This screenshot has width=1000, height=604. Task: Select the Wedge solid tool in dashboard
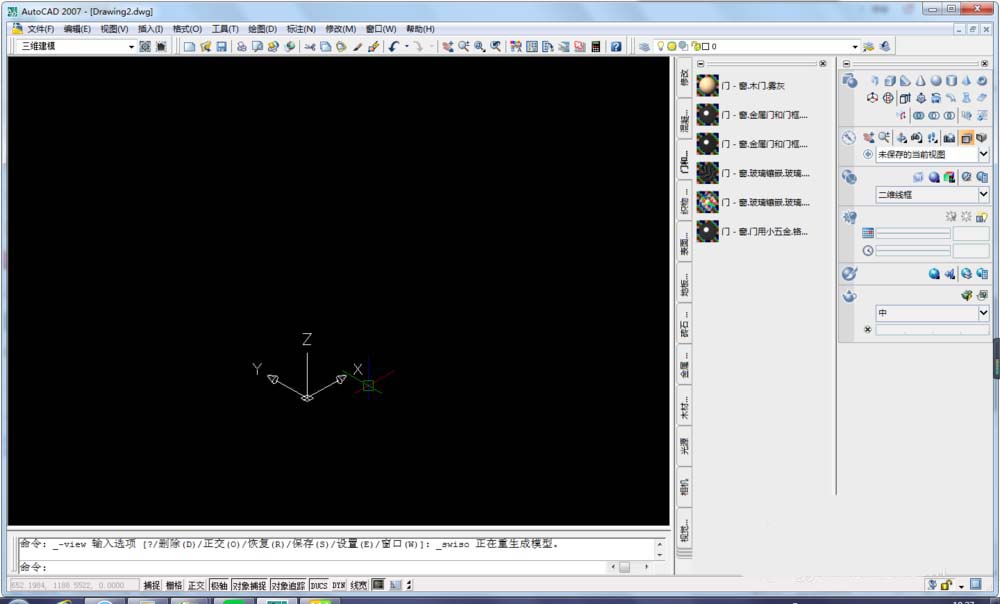coord(905,81)
